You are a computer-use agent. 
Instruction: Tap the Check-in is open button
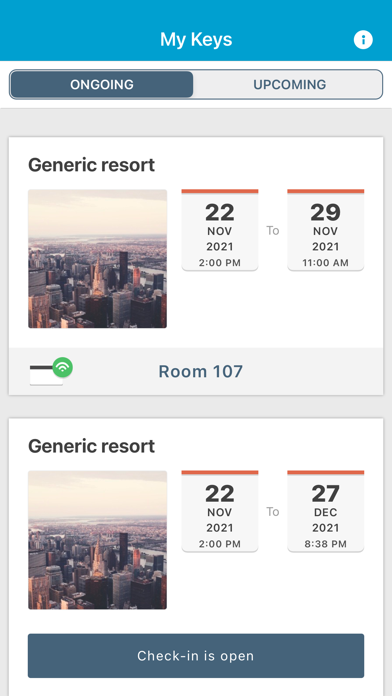point(196,656)
